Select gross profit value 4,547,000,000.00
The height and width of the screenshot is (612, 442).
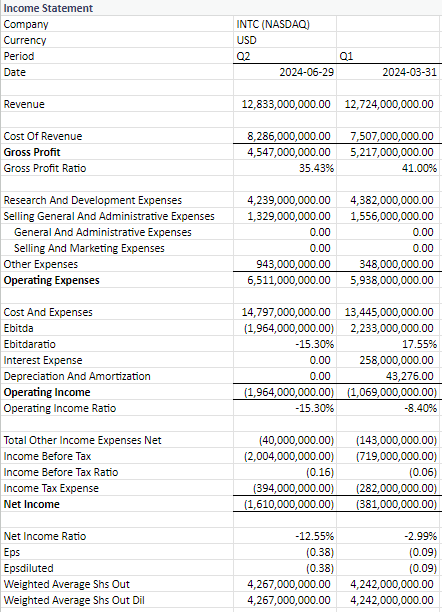click(289, 152)
